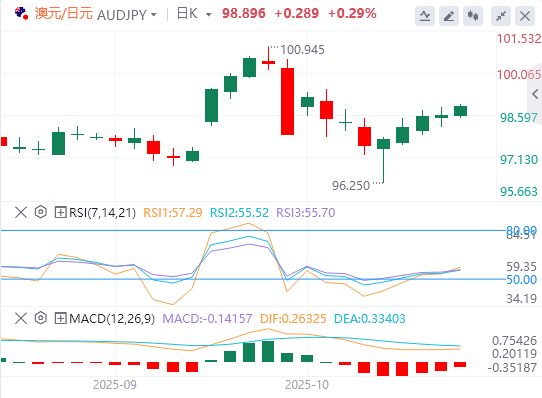Click the 0.75426 MACD axis value
Screen dimensions: 542x398
[514, 341]
